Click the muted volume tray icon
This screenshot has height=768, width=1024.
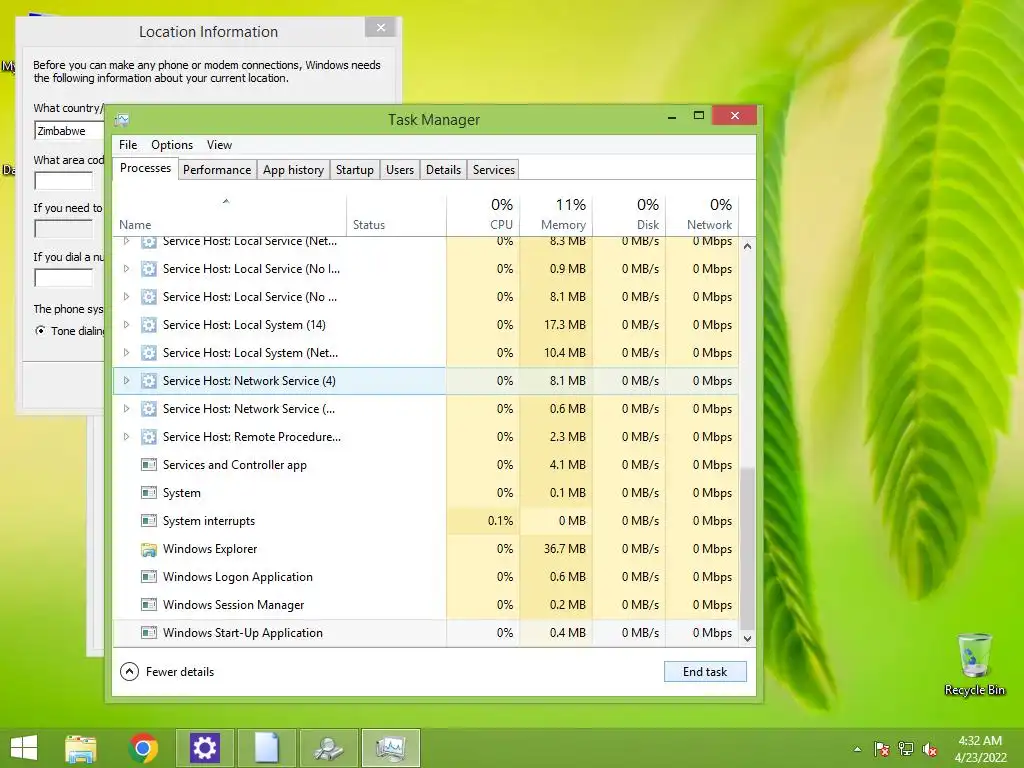[x=930, y=749]
